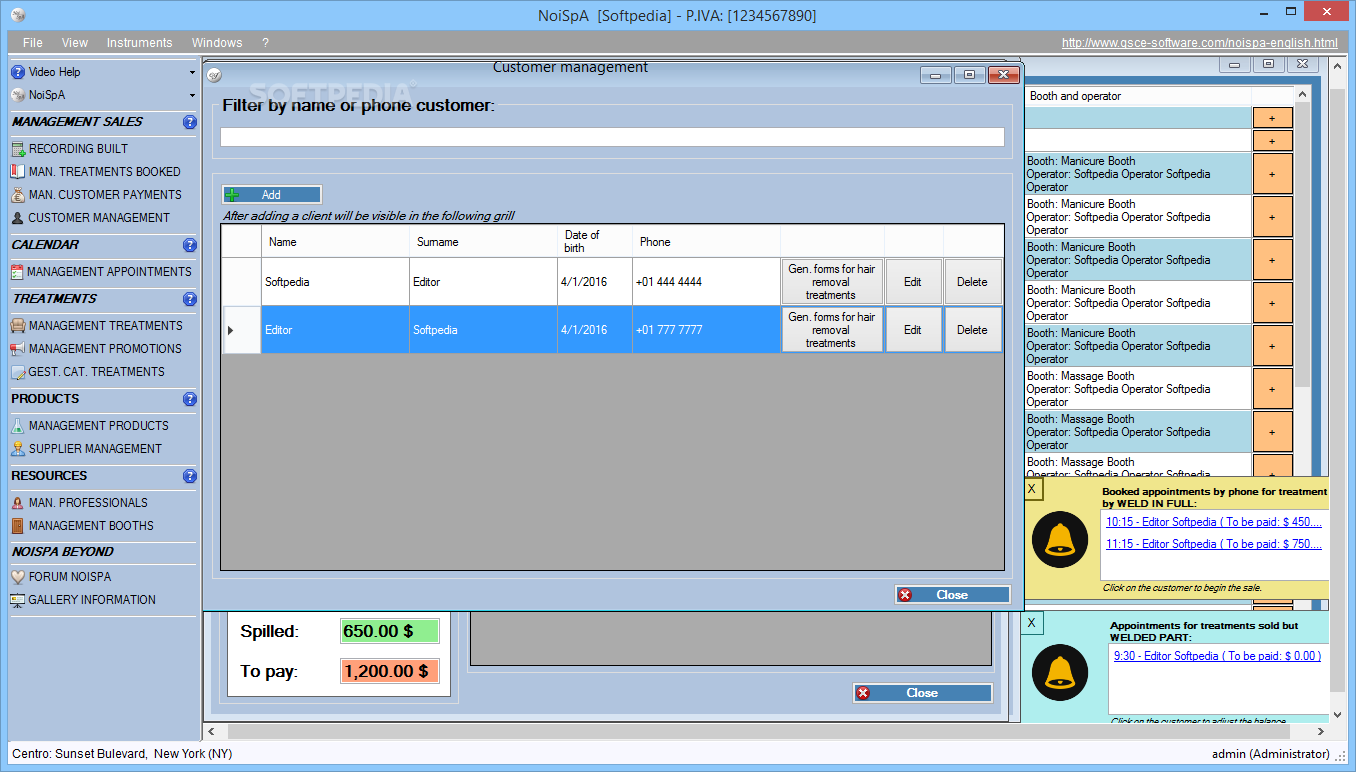Click the SUPPLIER MANAGEMENT sidebar label
Image resolution: width=1356 pixels, height=772 pixels.
tap(95, 449)
